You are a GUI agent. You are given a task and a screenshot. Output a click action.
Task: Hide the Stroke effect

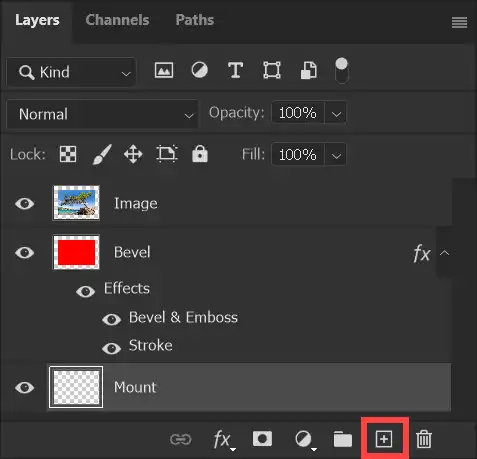[x=112, y=348]
